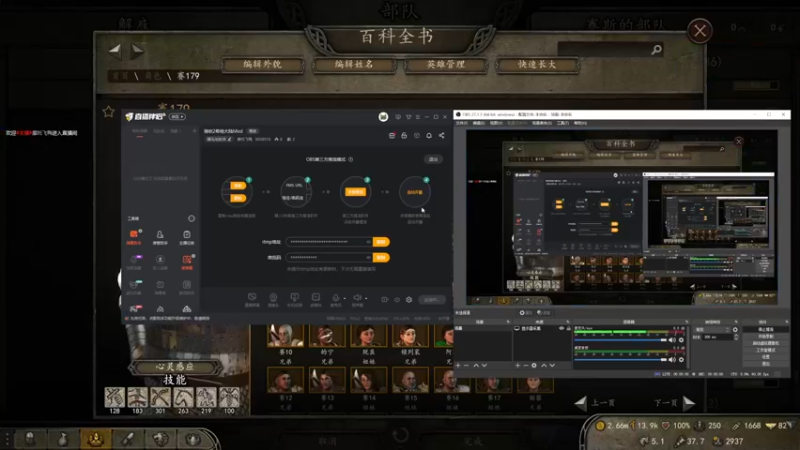Image resolution: width=800 pixels, height=450 pixels.
Task: Reveal rtmp address via eye icon
Action: click(x=368, y=242)
